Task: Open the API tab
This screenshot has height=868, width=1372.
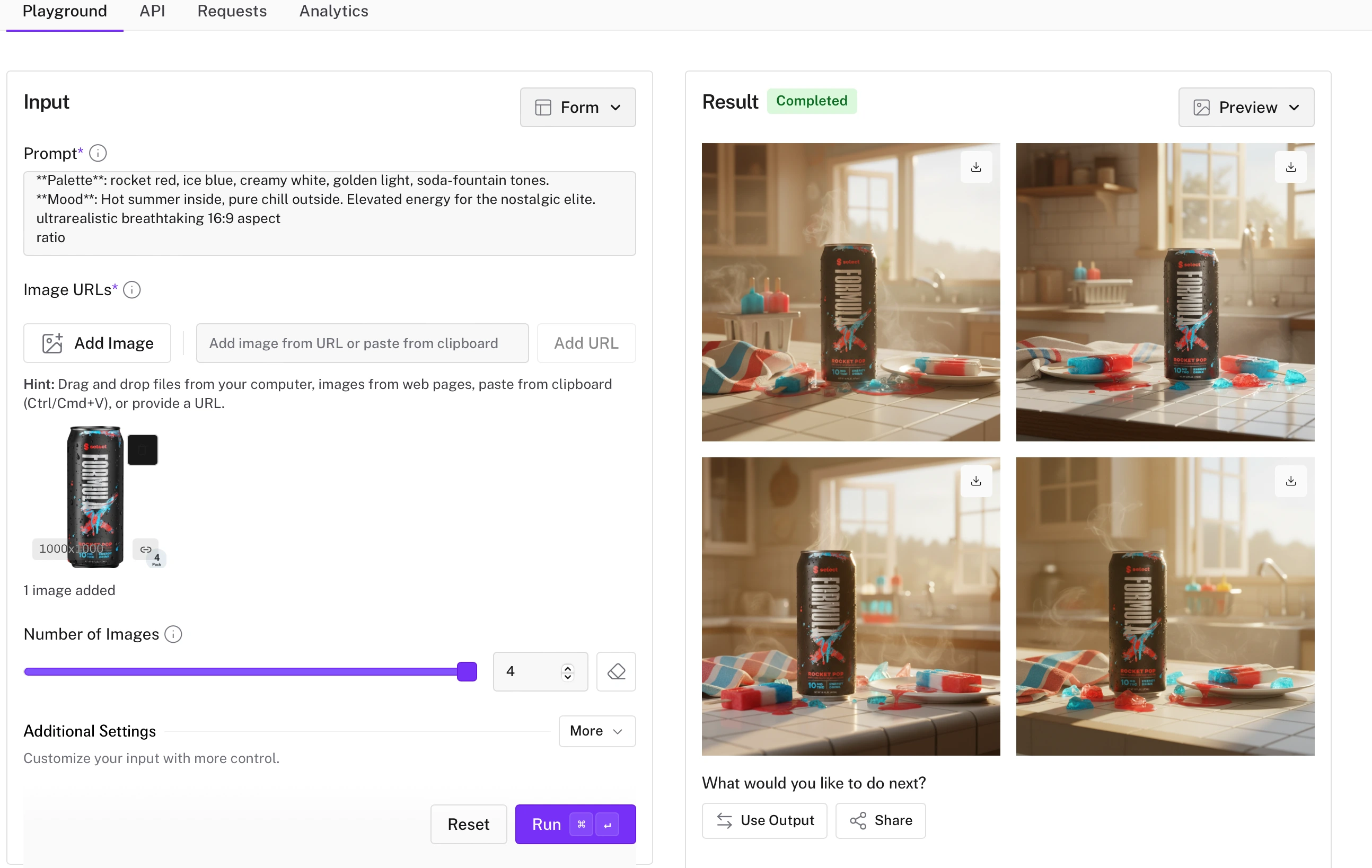Action: (x=153, y=11)
